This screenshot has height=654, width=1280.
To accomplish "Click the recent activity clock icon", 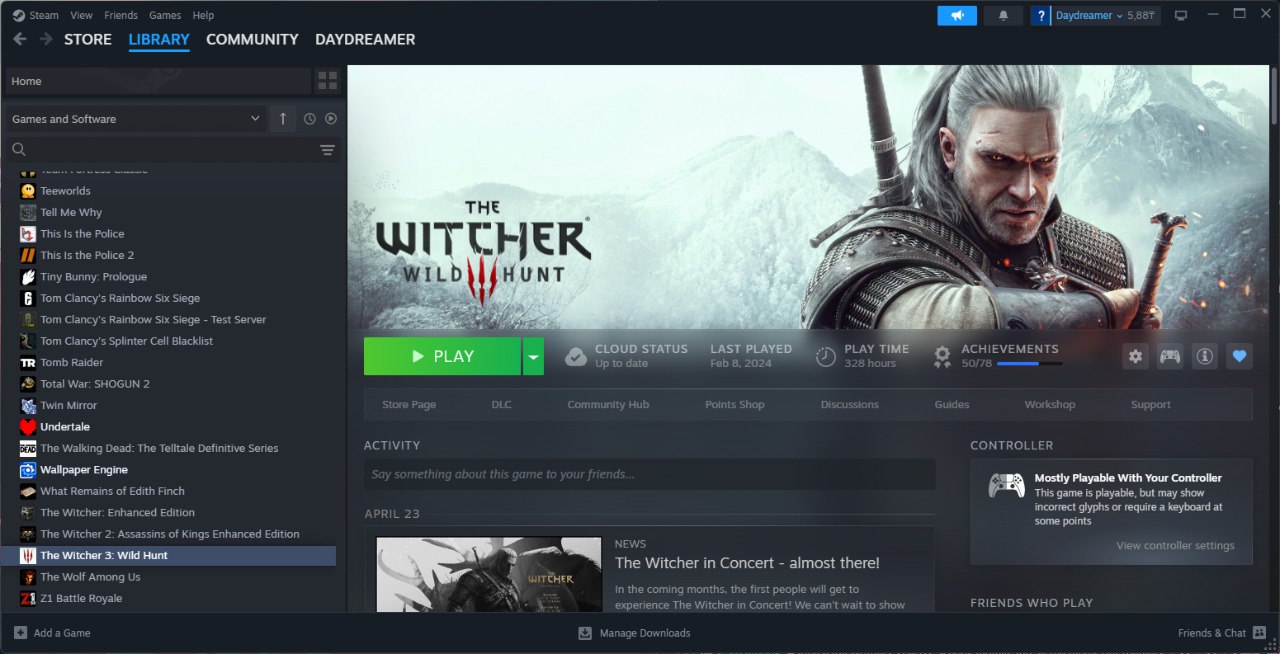I will tap(310, 119).
